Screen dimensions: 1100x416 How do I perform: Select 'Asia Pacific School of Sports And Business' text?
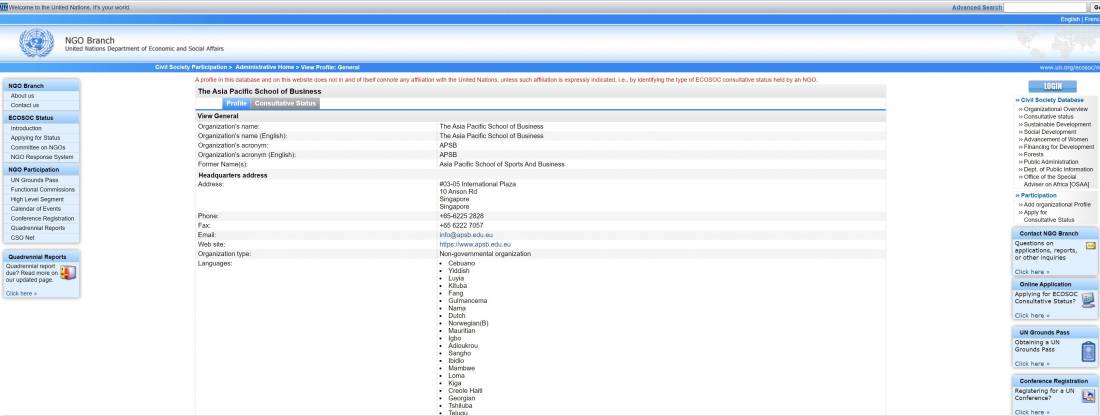tap(502, 164)
